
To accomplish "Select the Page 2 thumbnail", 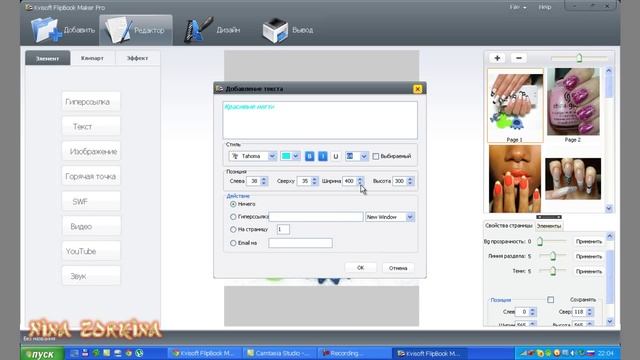I will point(573,105).
